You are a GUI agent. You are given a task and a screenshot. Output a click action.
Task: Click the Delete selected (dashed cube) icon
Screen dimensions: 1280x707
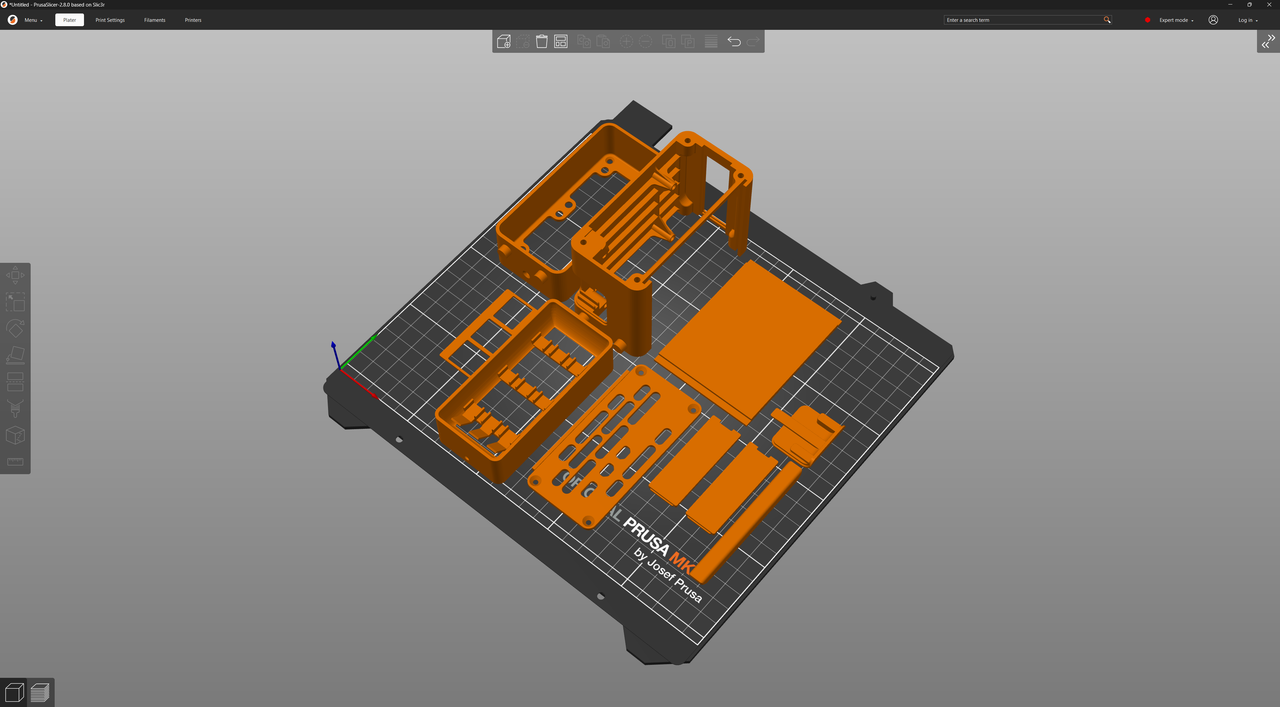click(523, 42)
